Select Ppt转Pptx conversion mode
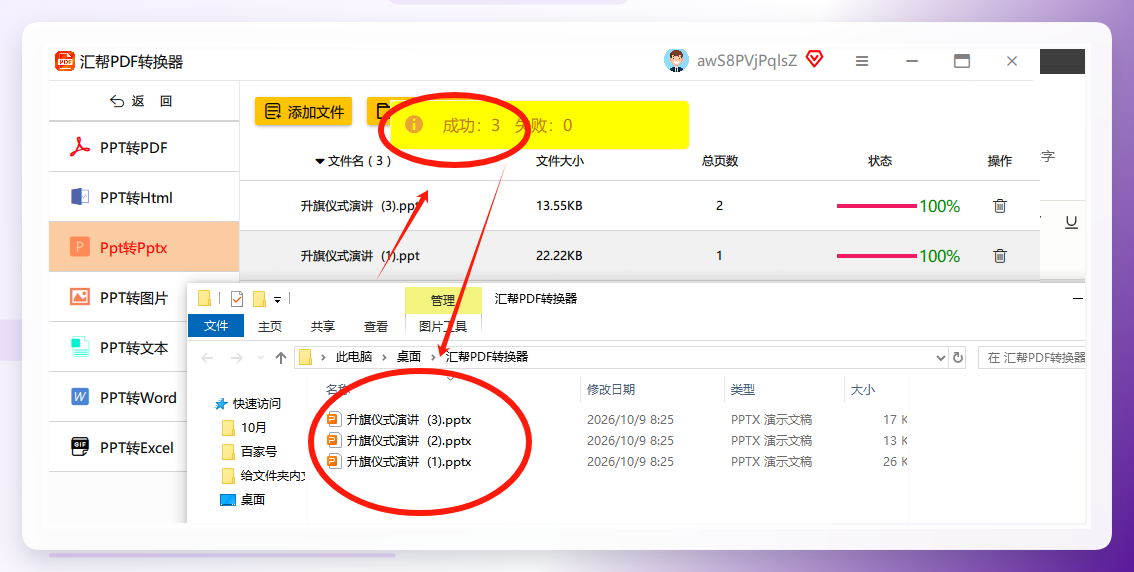 tap(144, 247)
